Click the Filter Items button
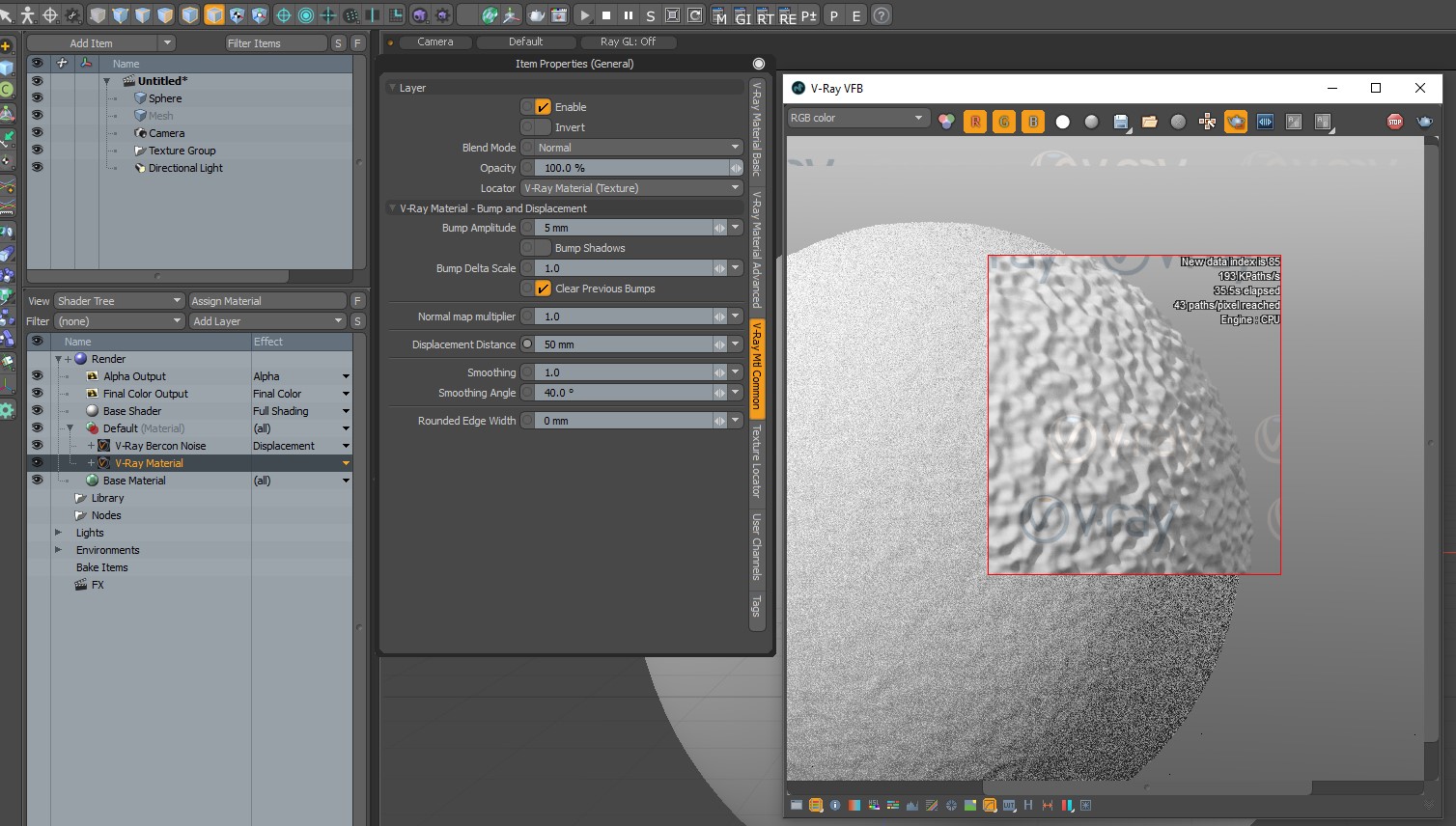 click(275, 43)
